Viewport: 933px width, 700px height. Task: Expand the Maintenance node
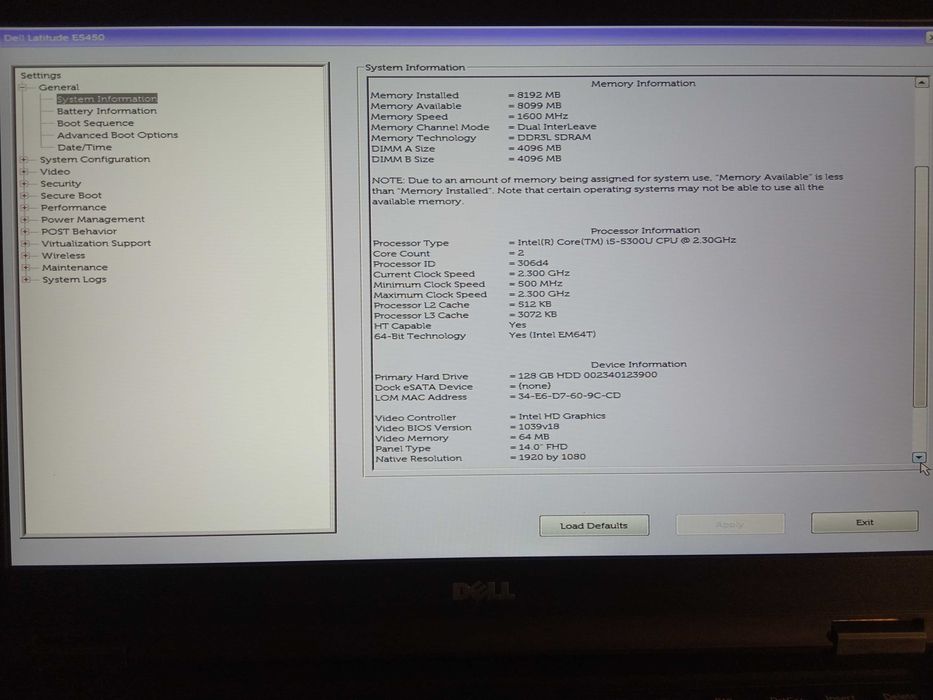[26, 267]
